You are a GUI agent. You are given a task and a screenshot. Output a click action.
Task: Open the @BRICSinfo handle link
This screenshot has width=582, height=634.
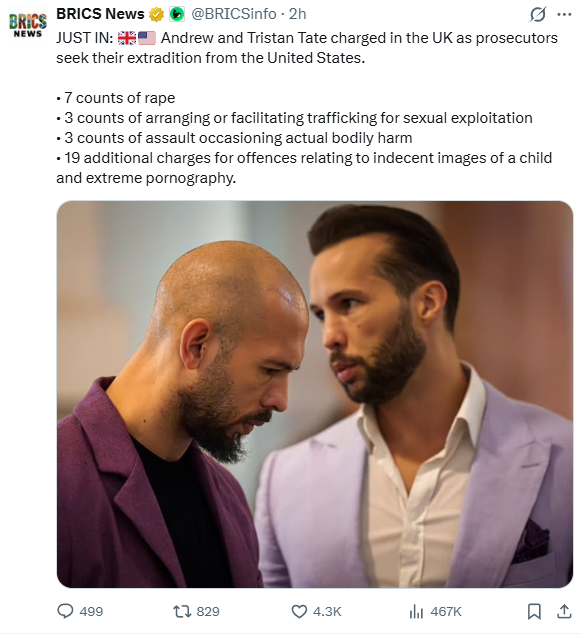[x=234, y=14]
